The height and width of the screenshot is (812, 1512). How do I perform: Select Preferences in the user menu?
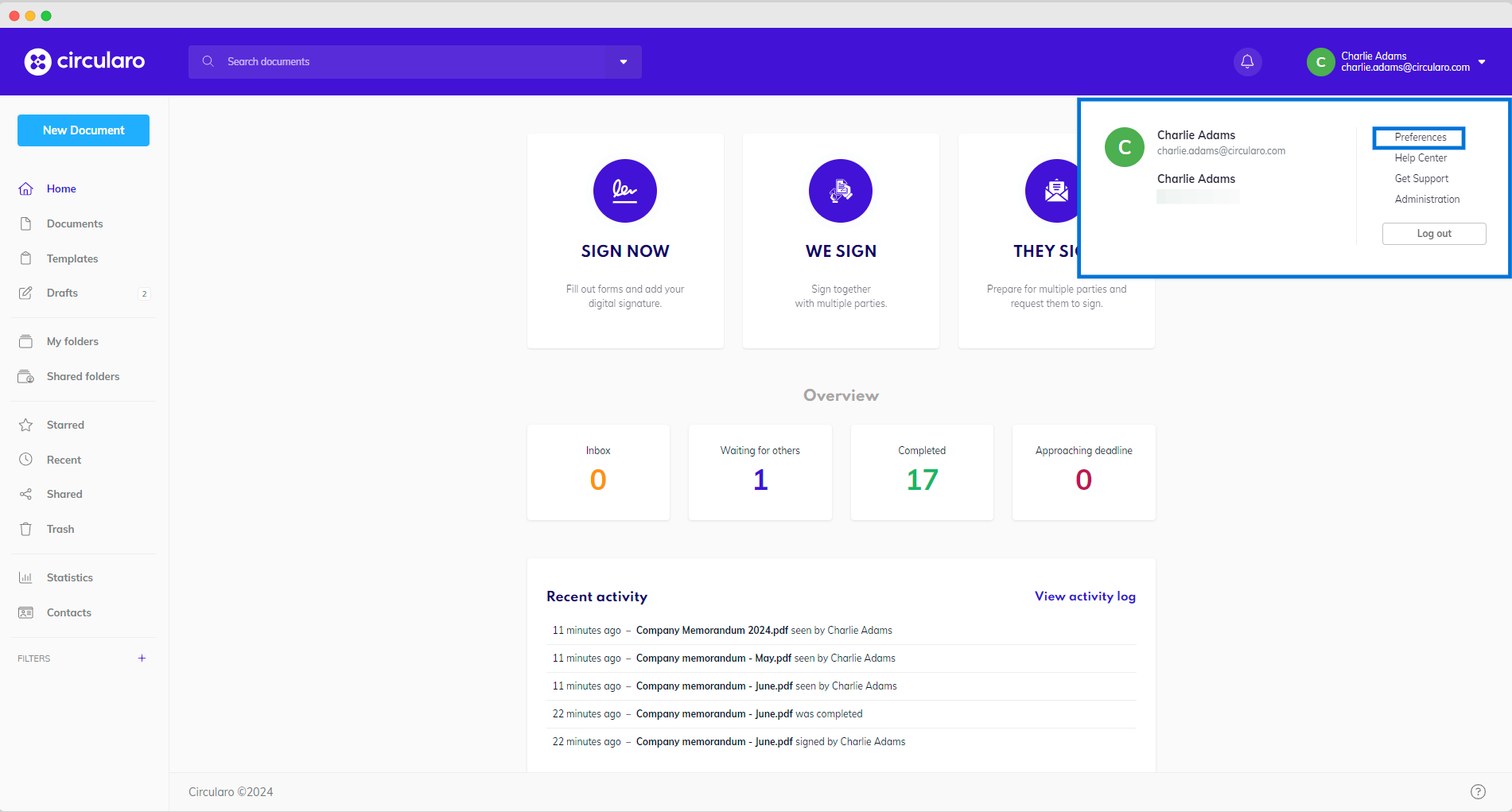coord(1420,138)
